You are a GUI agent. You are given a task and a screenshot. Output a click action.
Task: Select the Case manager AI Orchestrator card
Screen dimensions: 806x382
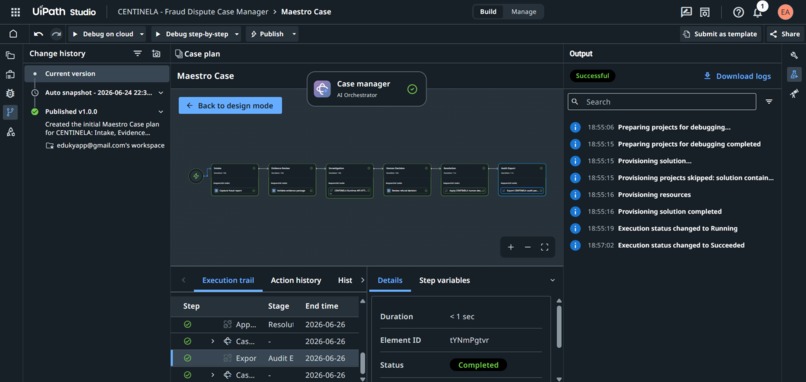pos(367,89)
